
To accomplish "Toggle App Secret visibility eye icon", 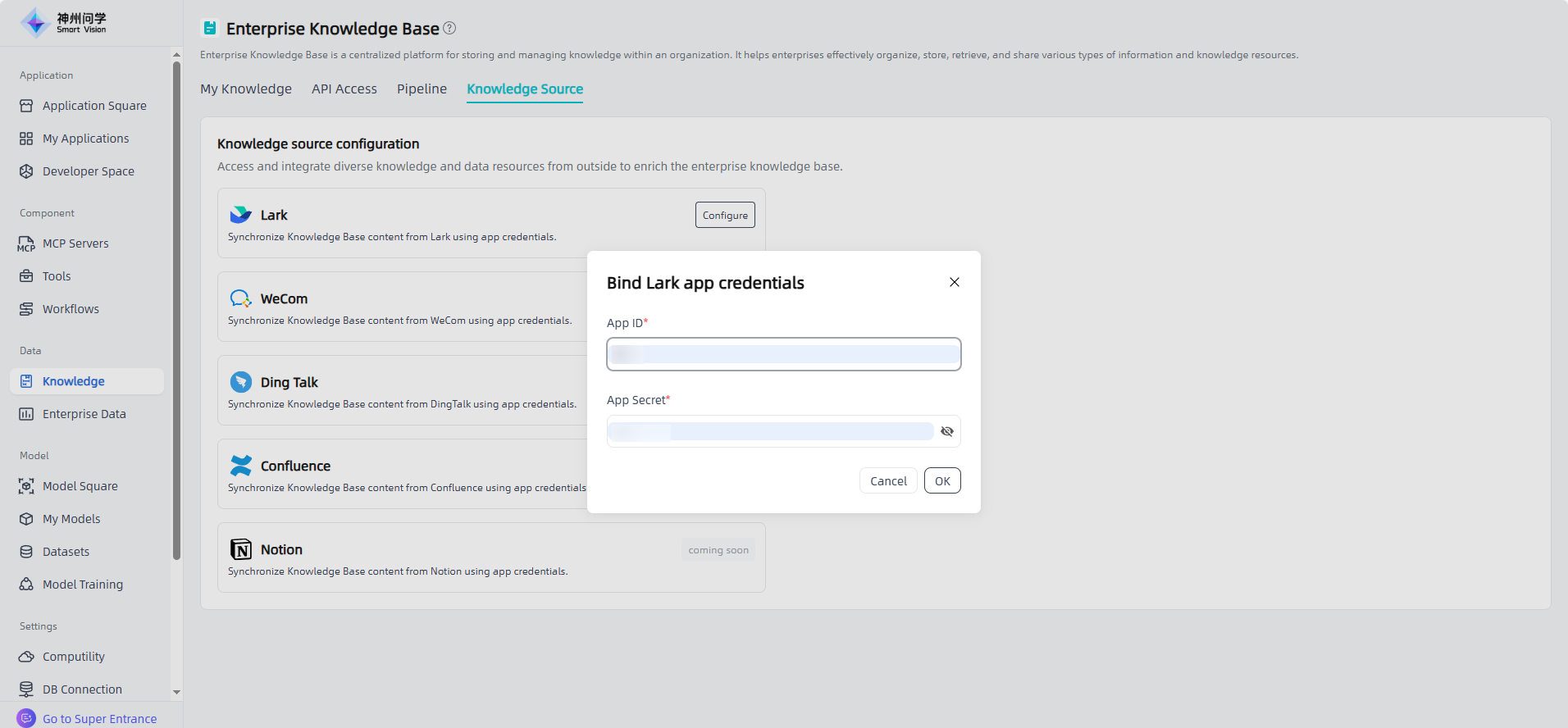I will (947, 431).
